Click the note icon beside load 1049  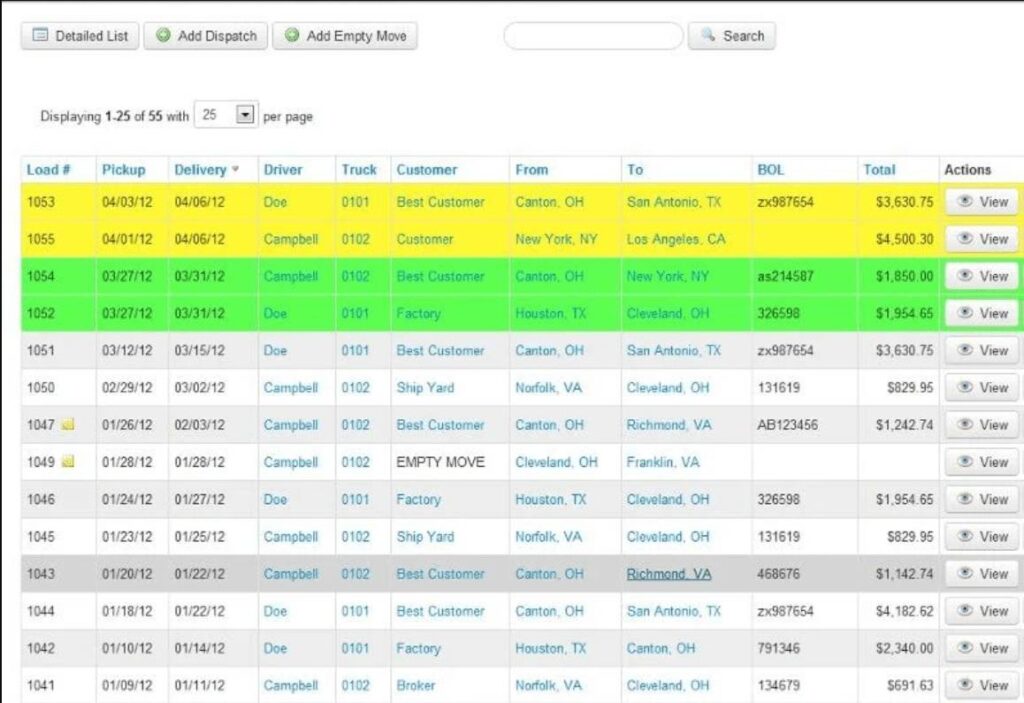[x=68, y=462]
